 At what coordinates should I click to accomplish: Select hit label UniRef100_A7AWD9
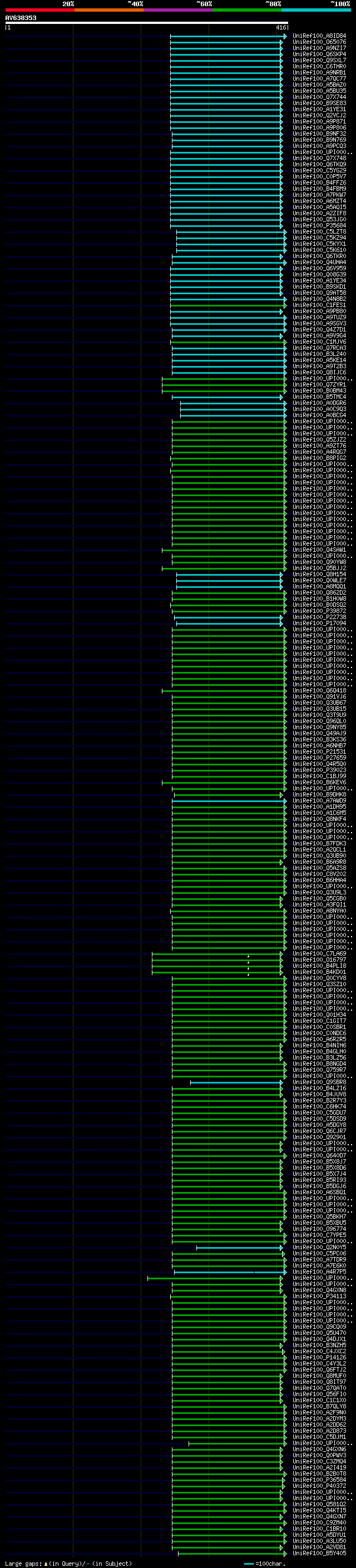click(x=319, y=801)
